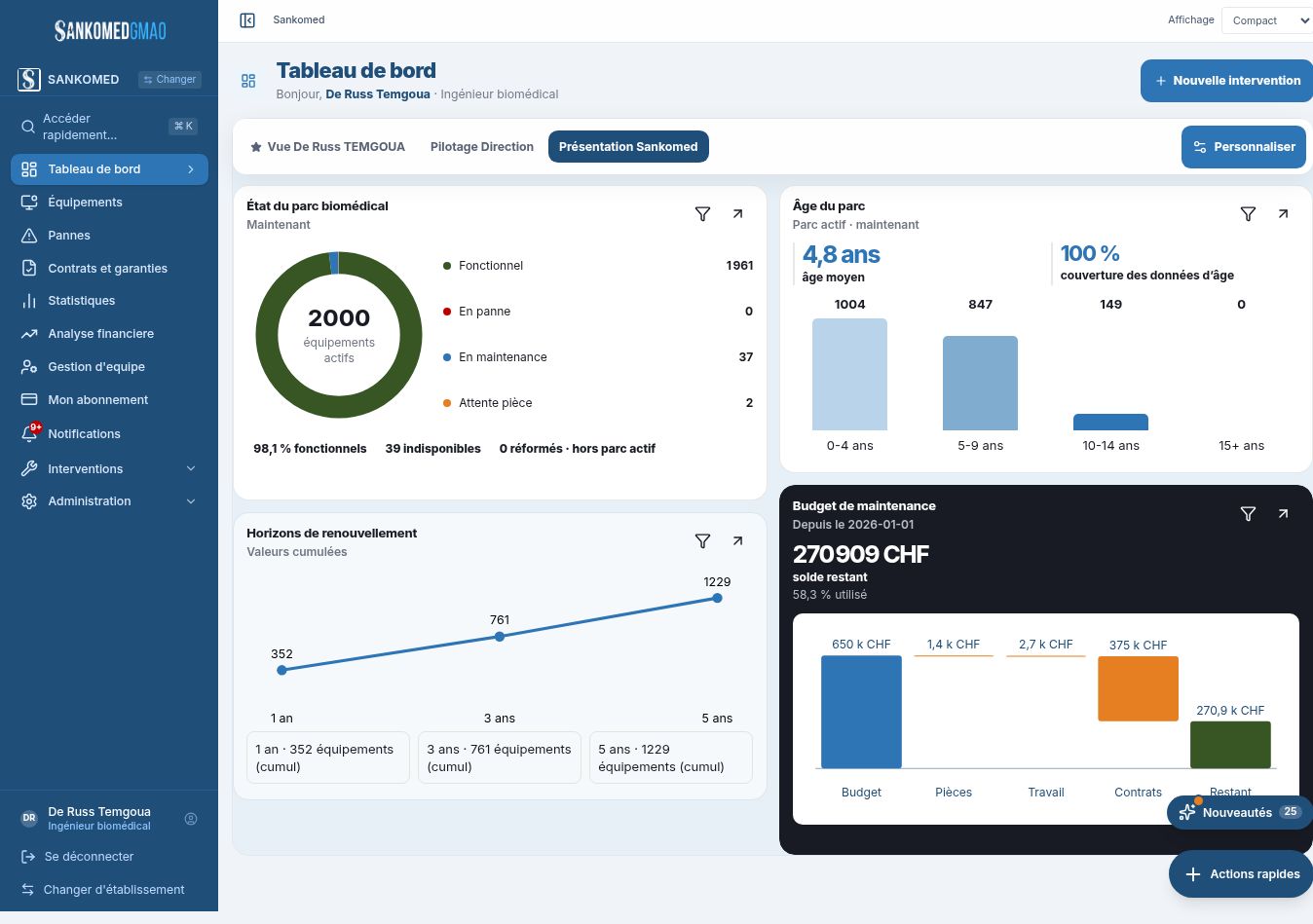Click the En maintenance blue legend dot
Screen dimensions: 1313x924
[x=447, y=357]
